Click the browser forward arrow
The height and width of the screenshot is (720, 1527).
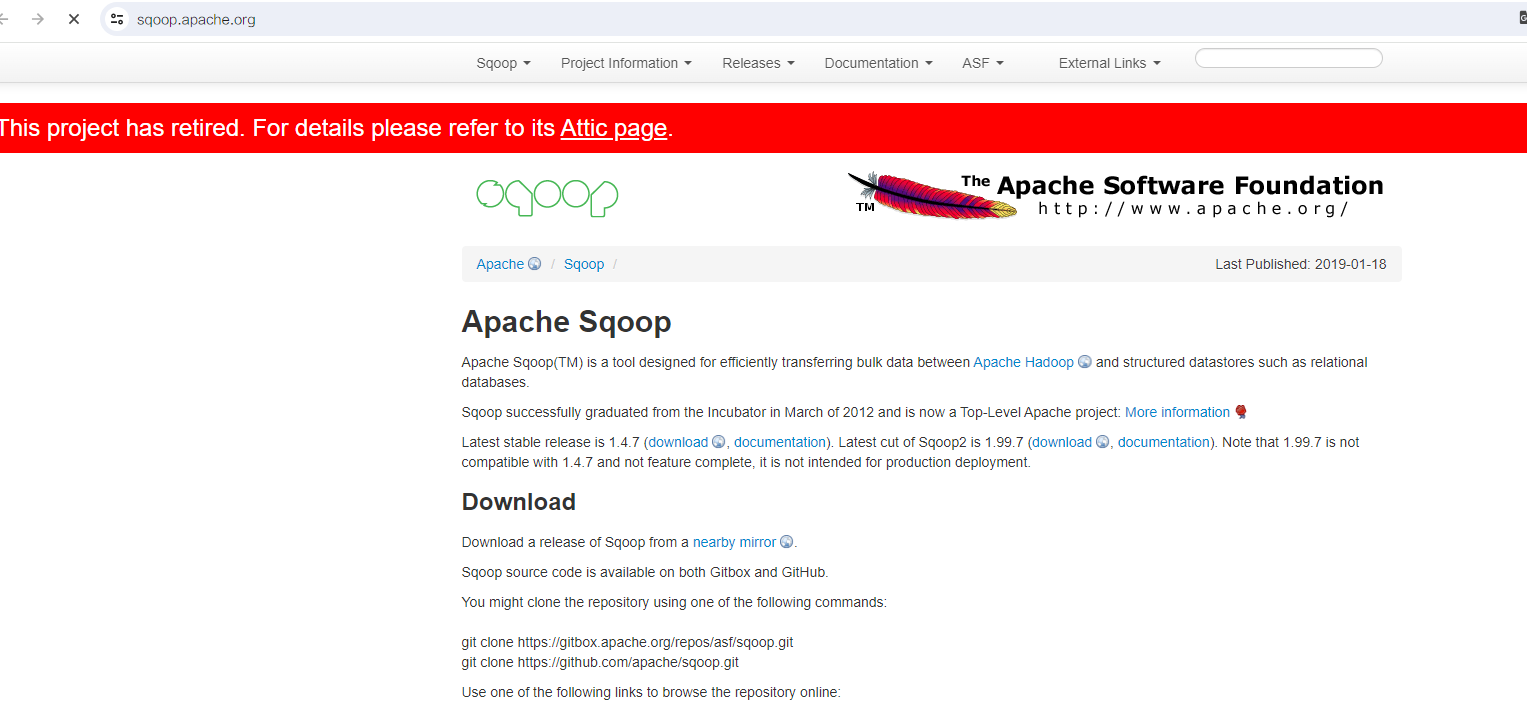[38, 19]
